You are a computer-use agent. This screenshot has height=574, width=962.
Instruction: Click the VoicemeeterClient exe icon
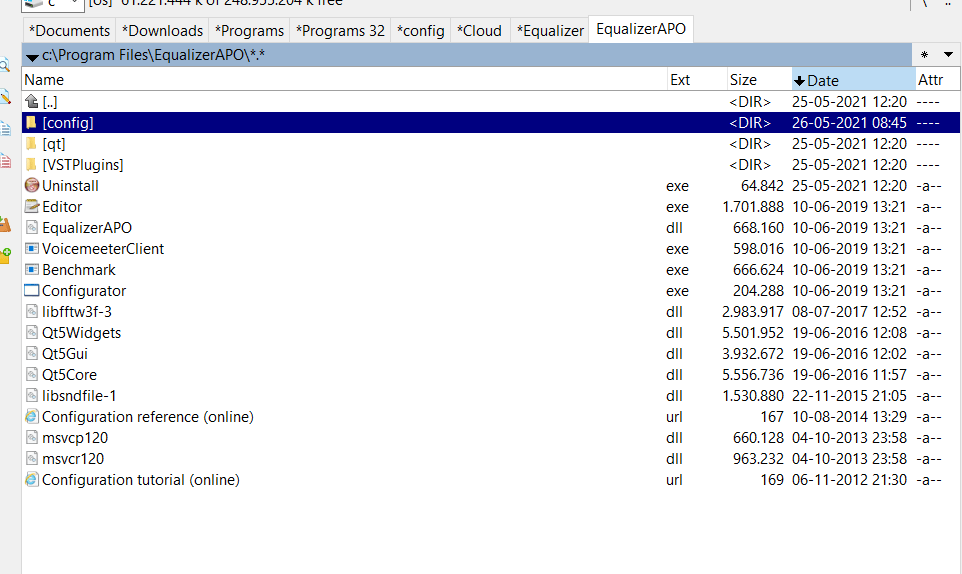coord(32,248)
